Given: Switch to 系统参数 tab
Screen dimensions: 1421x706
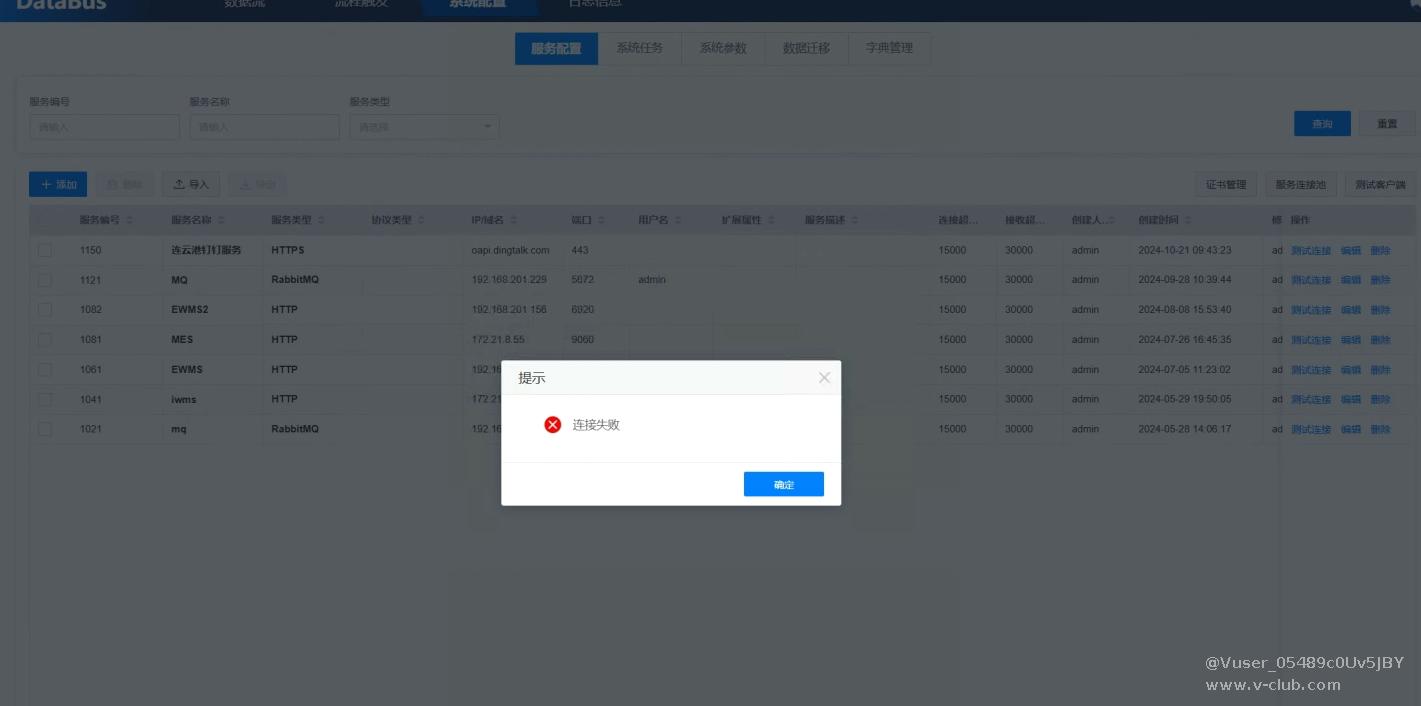Looking at the screenshot, I should click(723, 48).
